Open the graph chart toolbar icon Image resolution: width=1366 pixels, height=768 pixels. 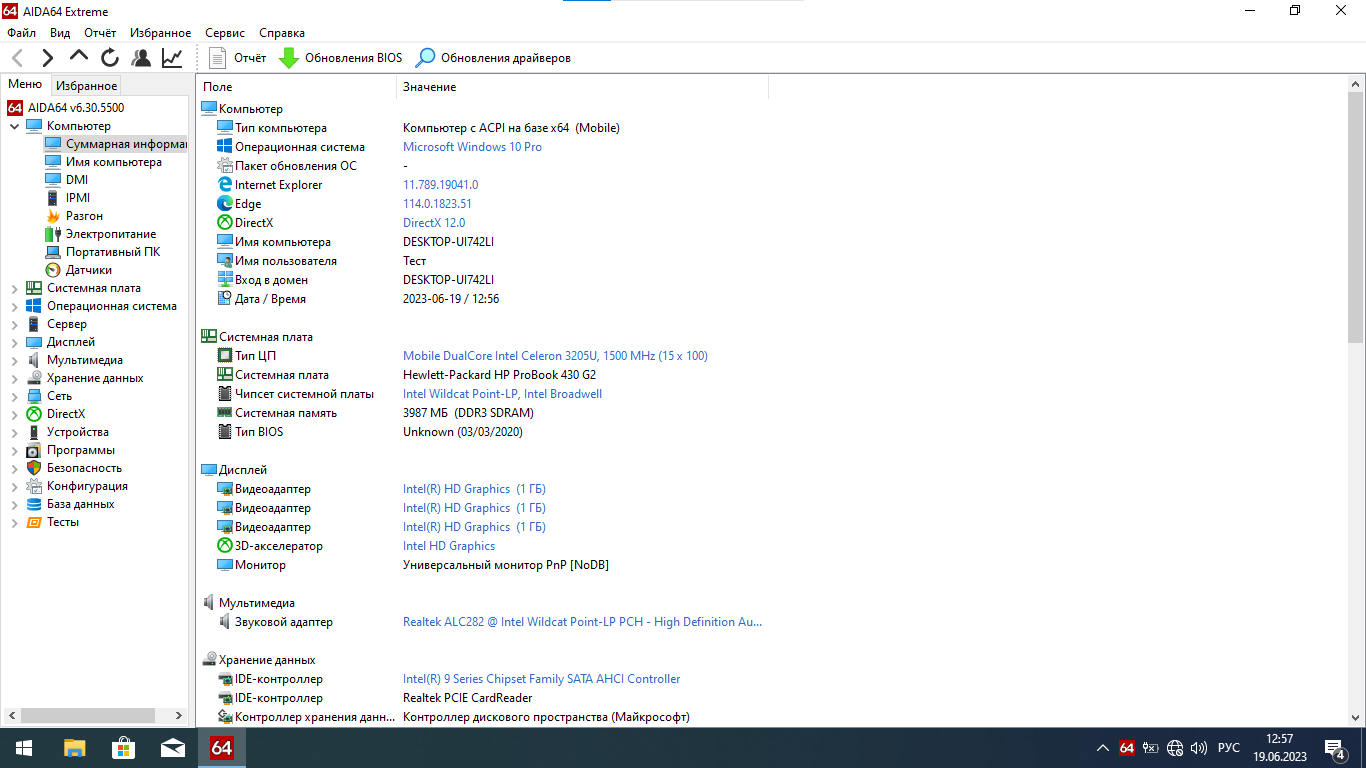pyautogui.click(x=172, y=58)
